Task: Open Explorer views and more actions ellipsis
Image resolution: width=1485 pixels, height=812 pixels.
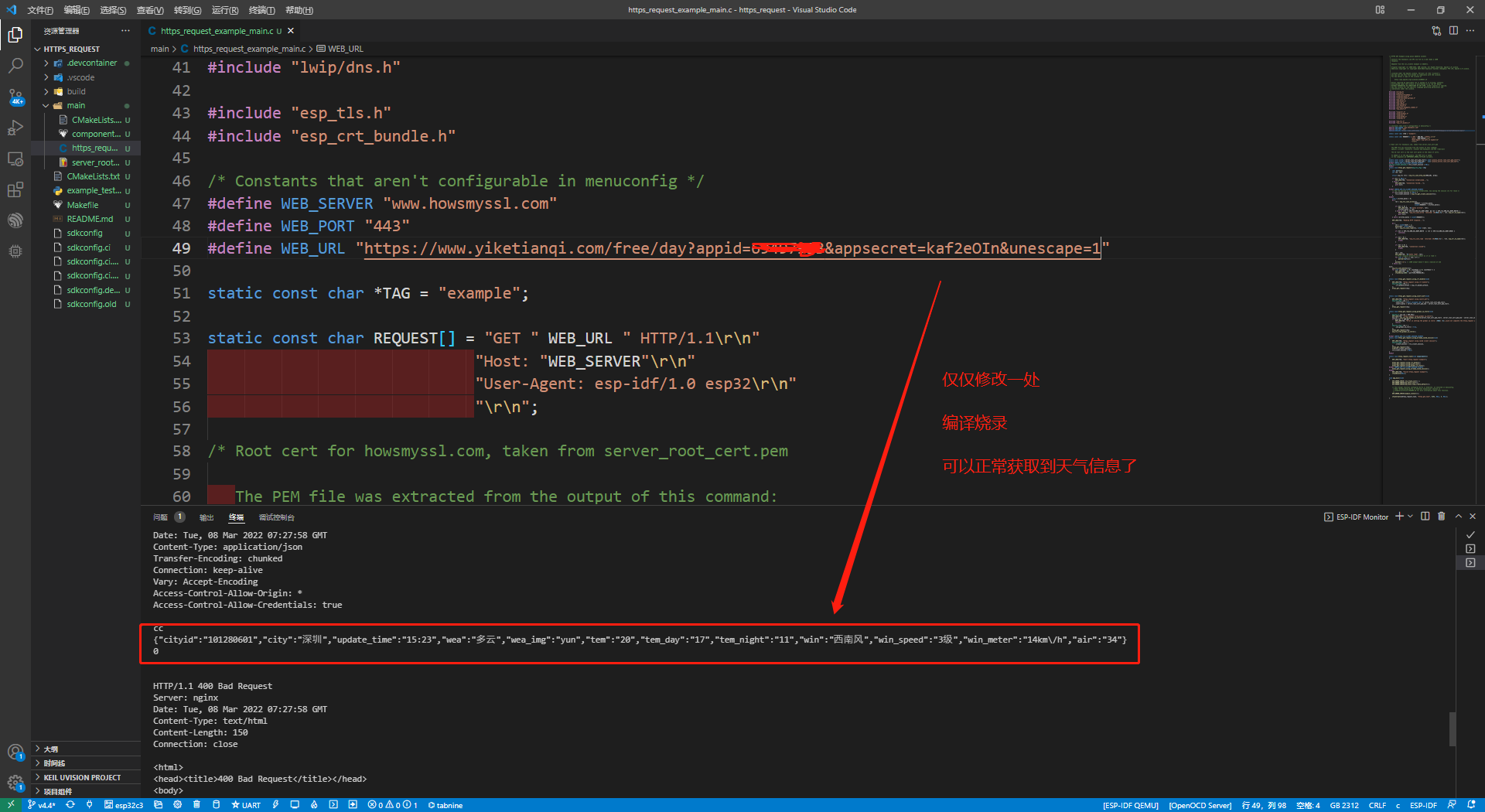Action: pos(125,31)
